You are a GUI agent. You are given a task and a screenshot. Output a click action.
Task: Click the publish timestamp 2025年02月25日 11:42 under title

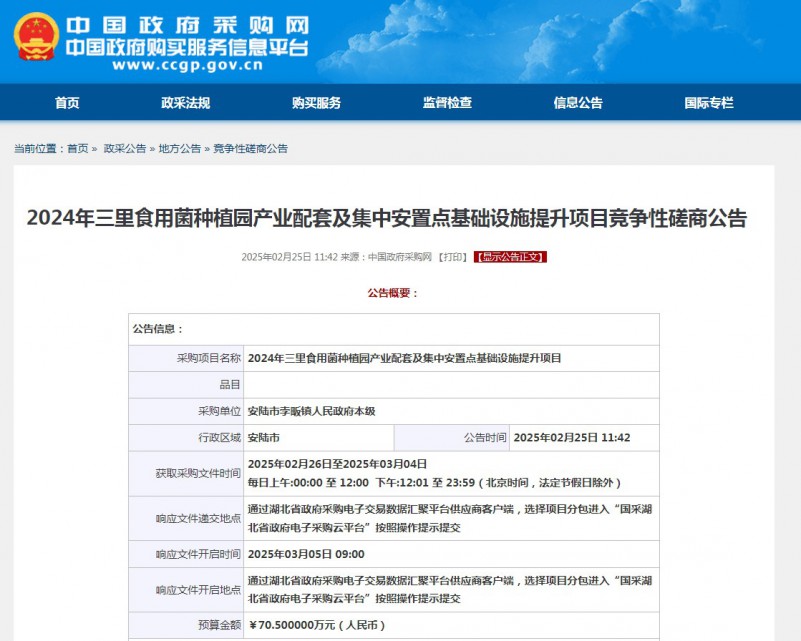tap(289, 257)
